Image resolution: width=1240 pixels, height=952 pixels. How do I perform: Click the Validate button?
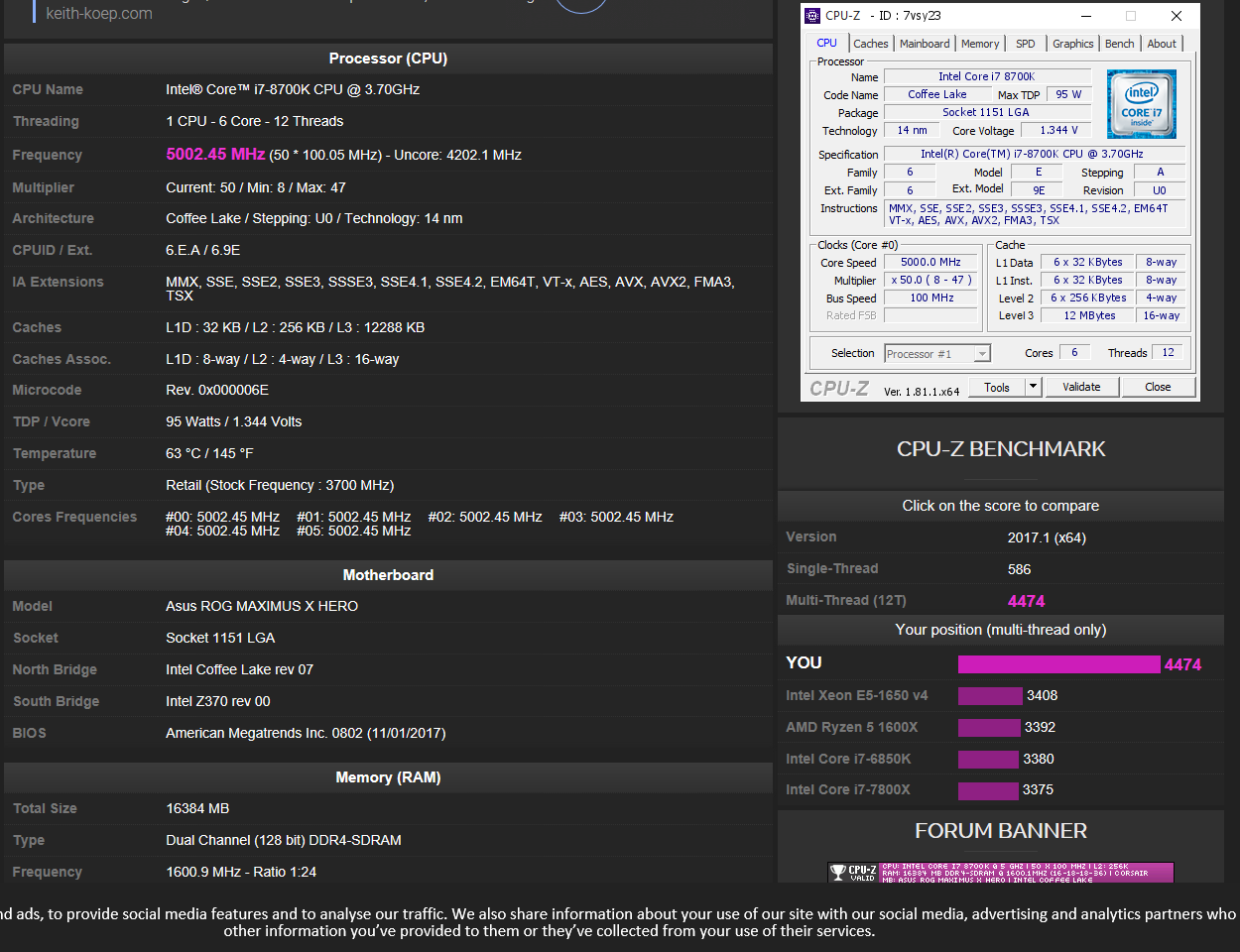coord(1081,387)
